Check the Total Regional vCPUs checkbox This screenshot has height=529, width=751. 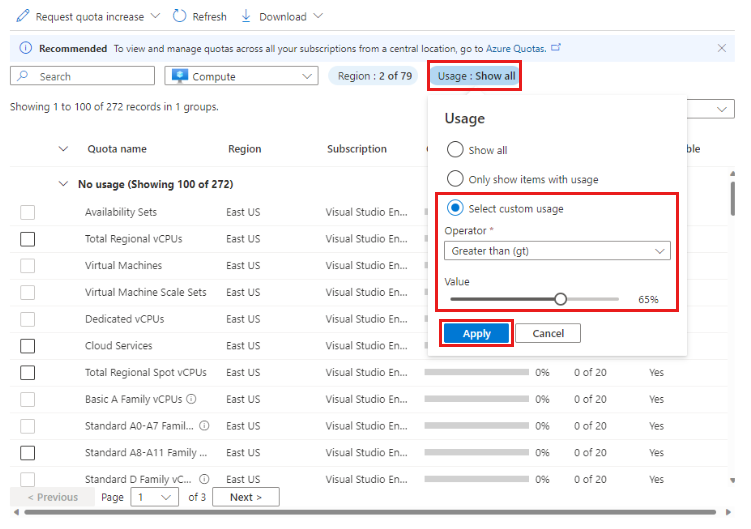[28, 239]
